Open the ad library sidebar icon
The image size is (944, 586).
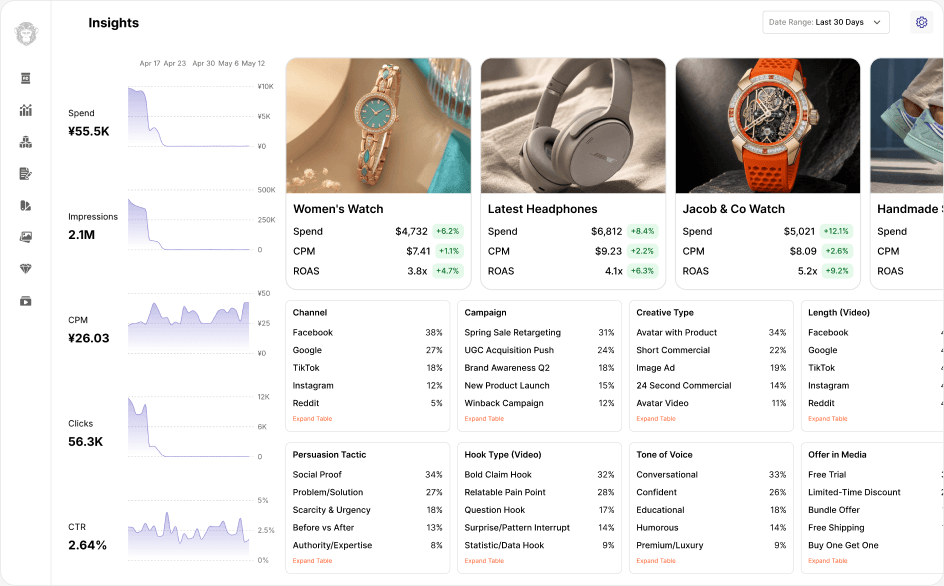25,78
